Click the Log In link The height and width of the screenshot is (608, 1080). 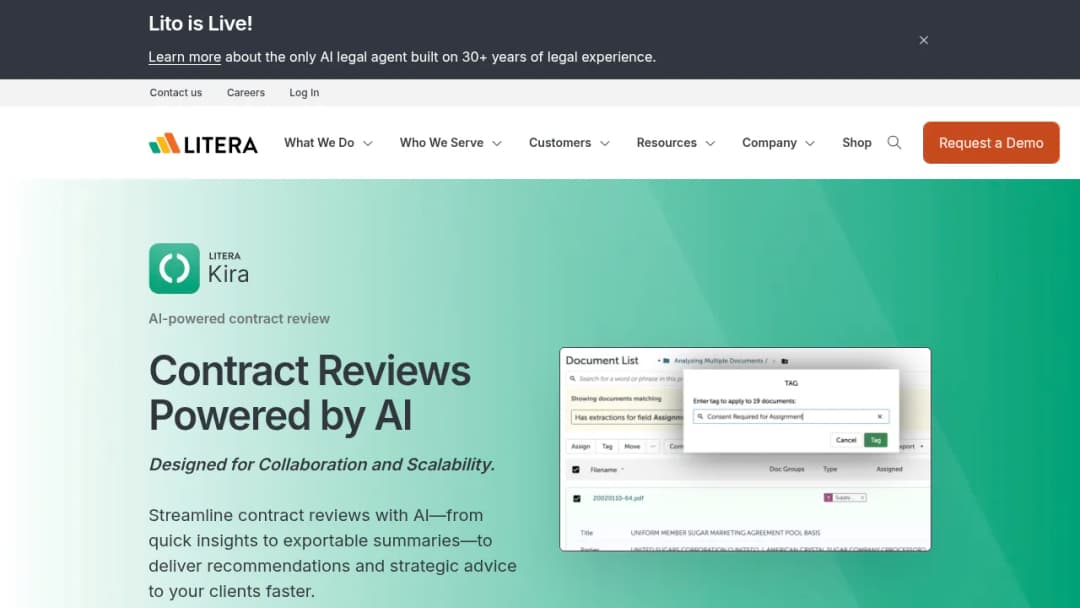click(304, 92)
